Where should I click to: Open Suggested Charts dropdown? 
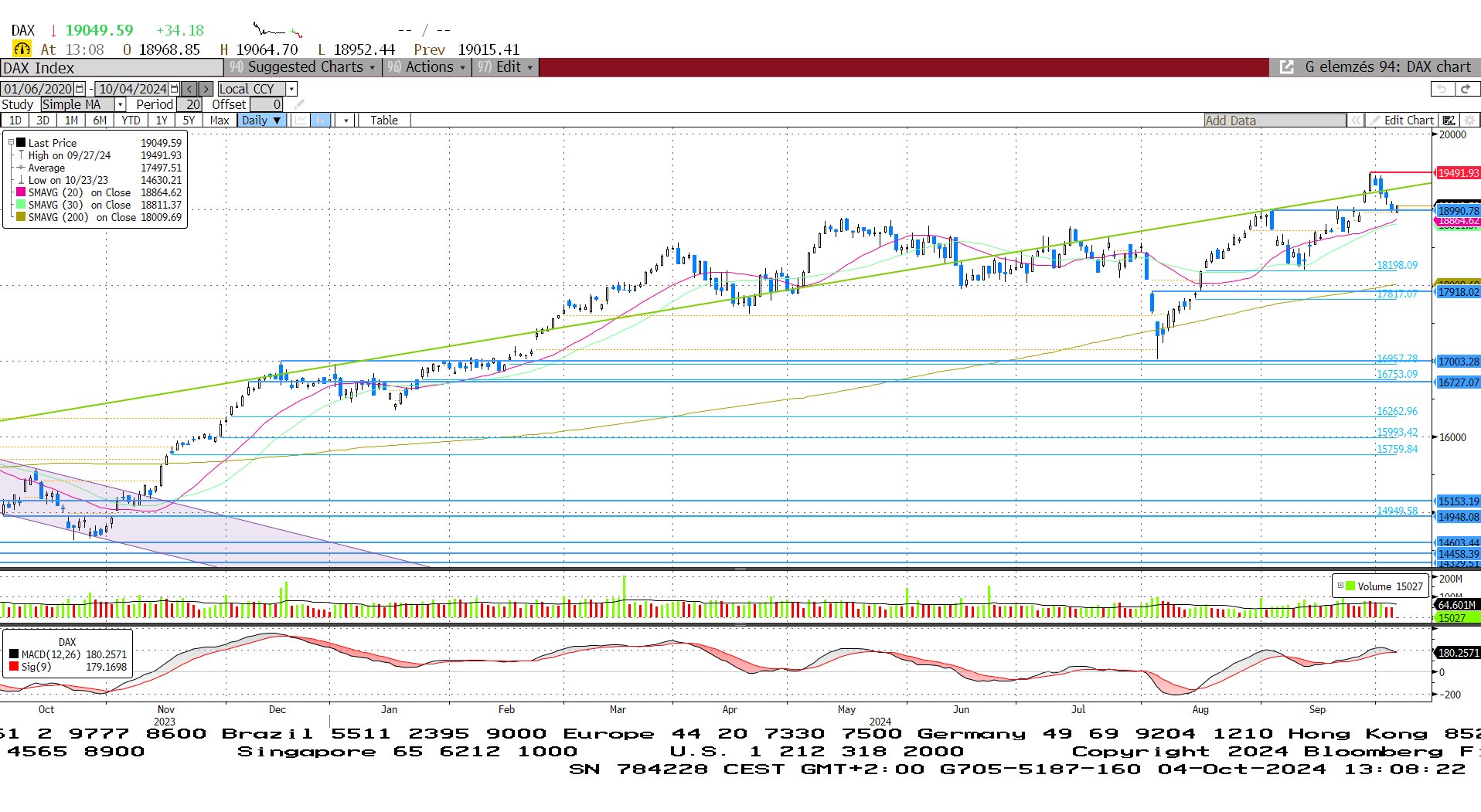click(x=302, y=67)
